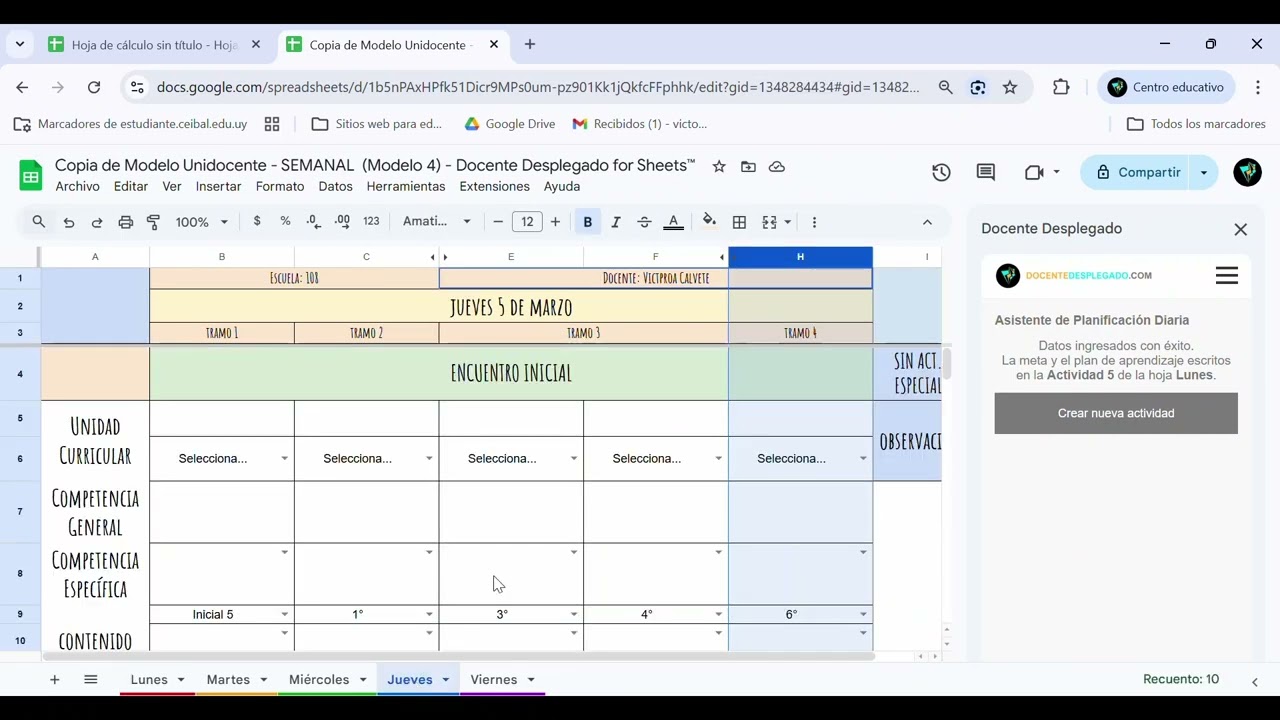Select the paint format tool
The image size is (1280, 720).
tap(153, 222)
